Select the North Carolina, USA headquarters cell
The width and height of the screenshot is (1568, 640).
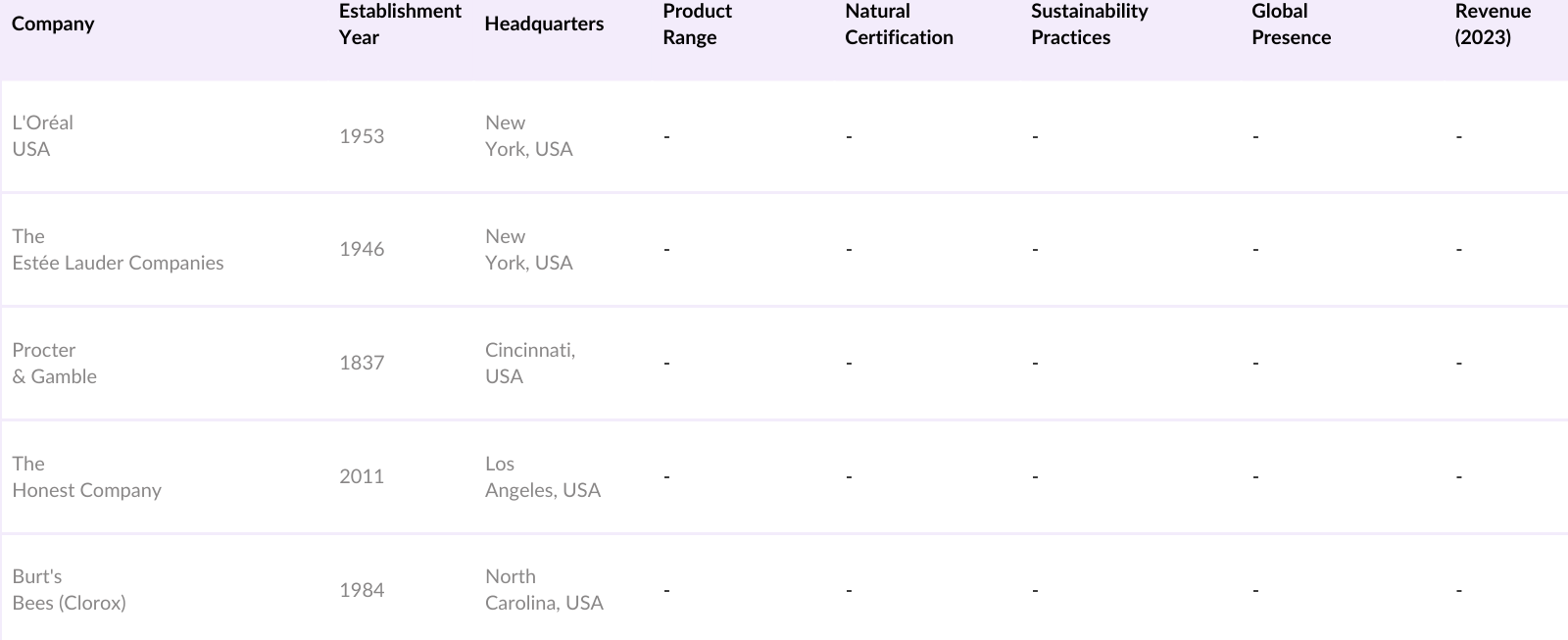point(544,590)
